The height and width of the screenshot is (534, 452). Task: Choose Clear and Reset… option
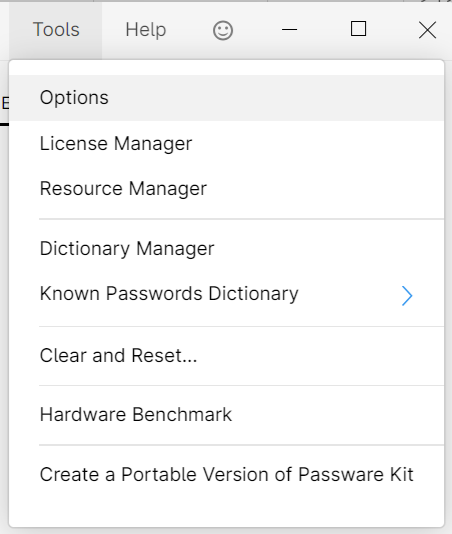(x=227, y=356)
